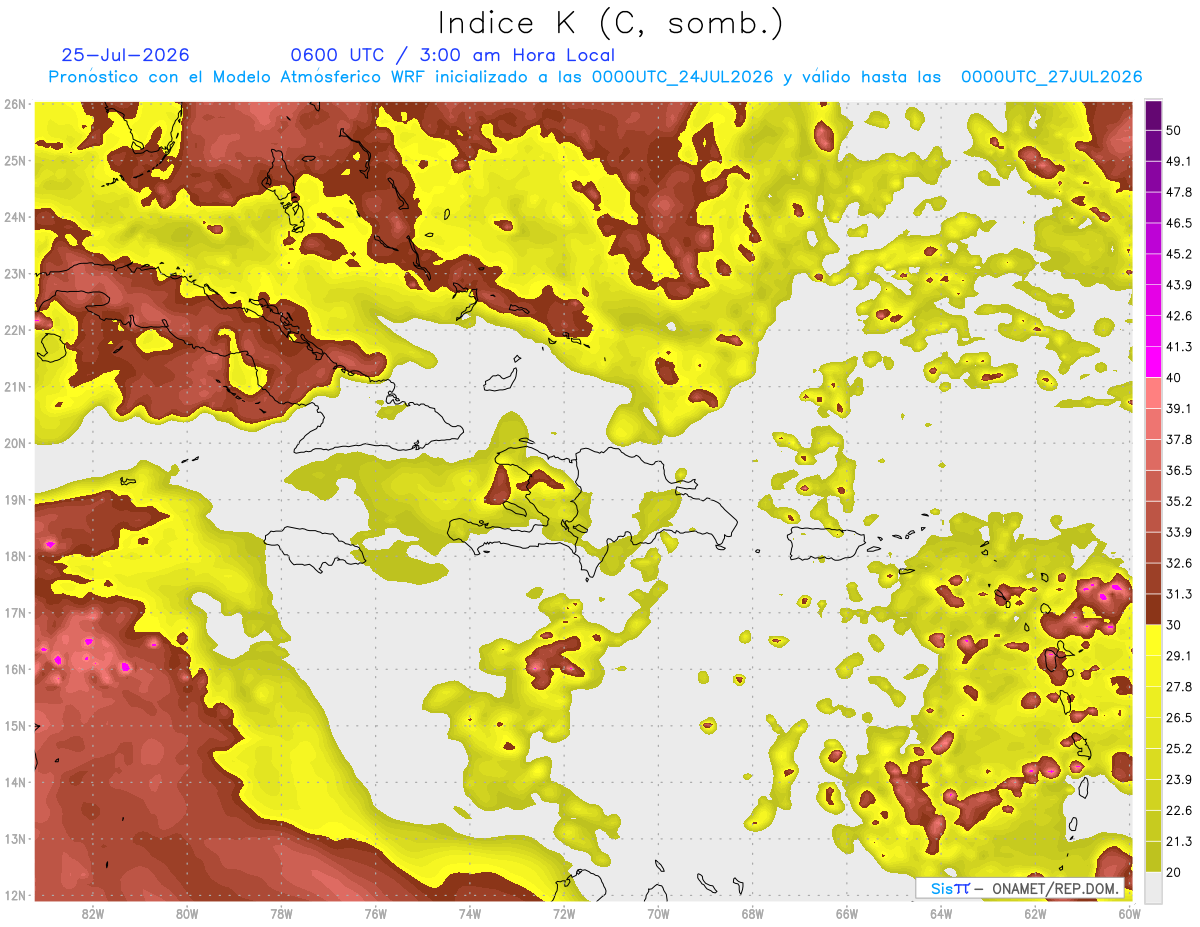Viewport: 1200px width, 927px height.
Task: Select the '20' color scale value
Action: tap(1175, 872)
